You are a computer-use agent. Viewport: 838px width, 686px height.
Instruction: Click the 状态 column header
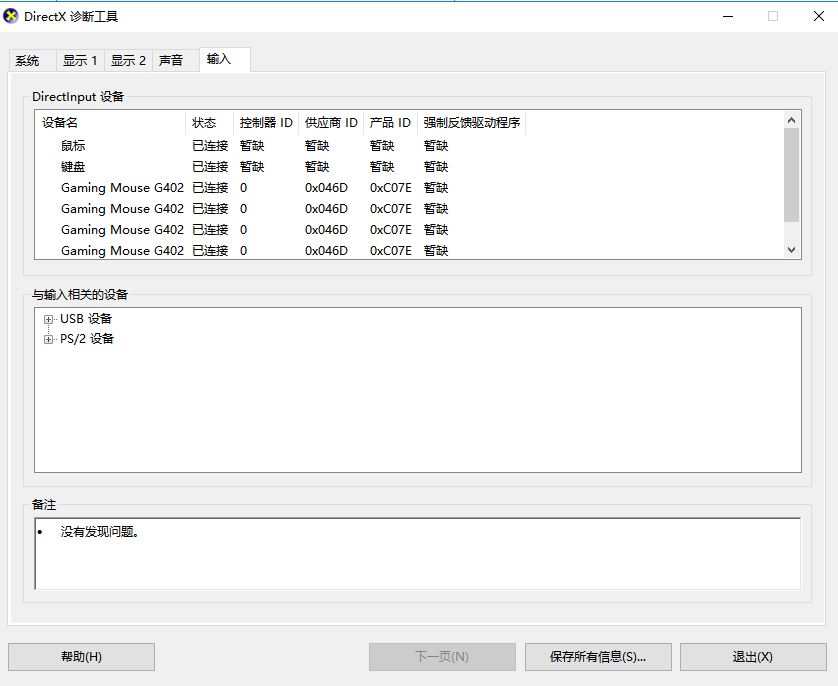[x=210, y=123]
